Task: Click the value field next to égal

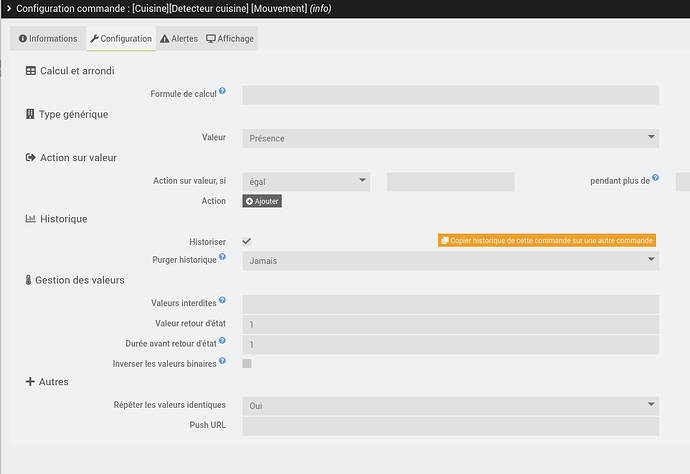Action: [451, 182]
